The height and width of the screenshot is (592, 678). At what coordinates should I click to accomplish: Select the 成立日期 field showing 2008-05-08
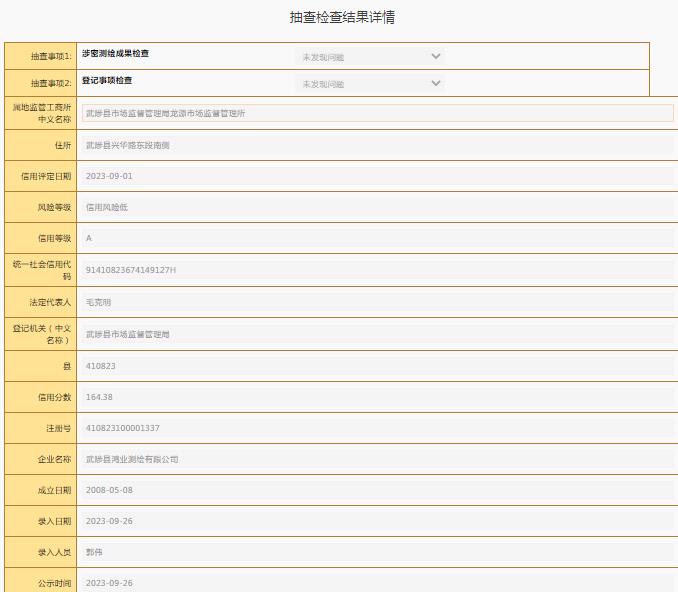click(x=377, y=490)
